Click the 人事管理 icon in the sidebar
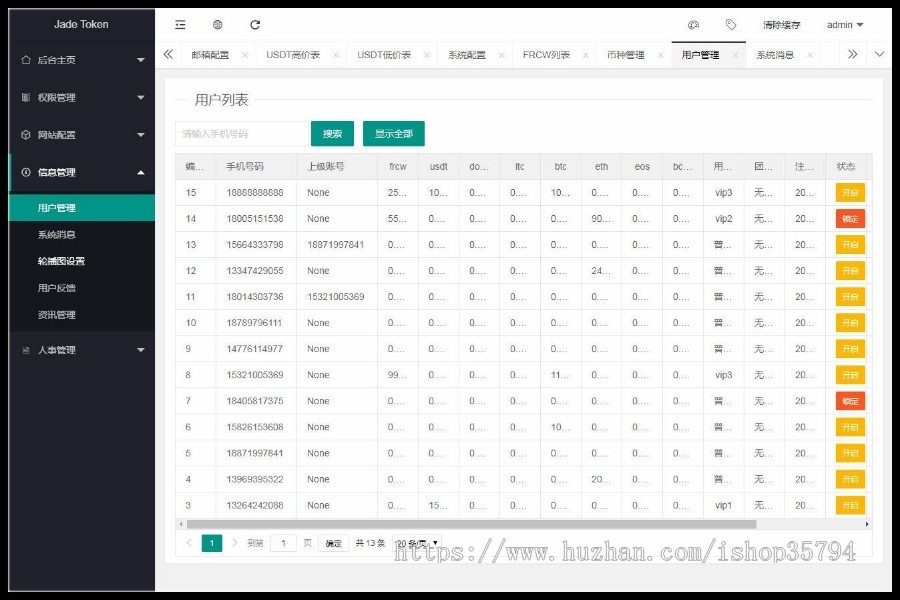The width and height of the screenshot is (900, 600). [x=28, y=349]
